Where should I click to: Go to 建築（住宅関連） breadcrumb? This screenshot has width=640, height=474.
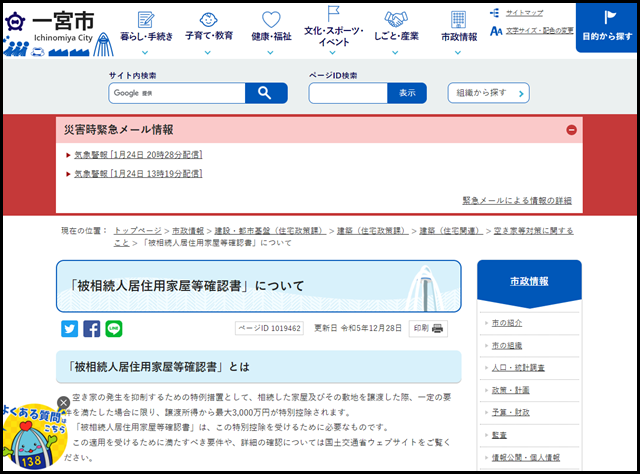451,231
